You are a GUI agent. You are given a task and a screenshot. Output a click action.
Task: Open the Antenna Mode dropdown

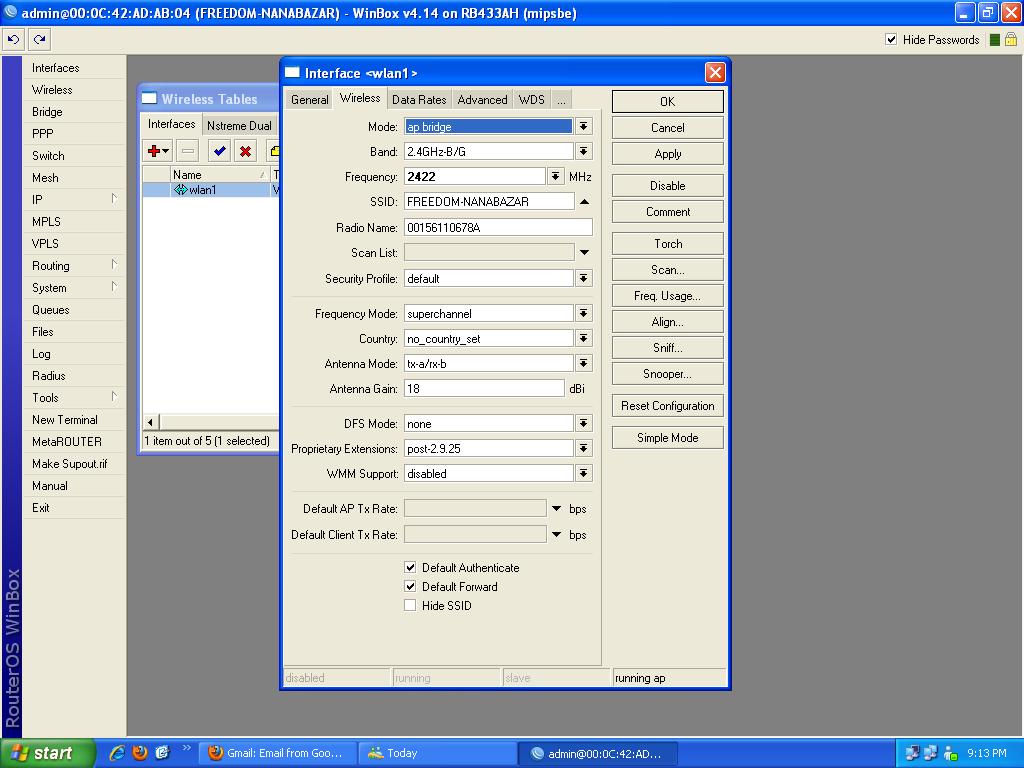pos(584,363)
